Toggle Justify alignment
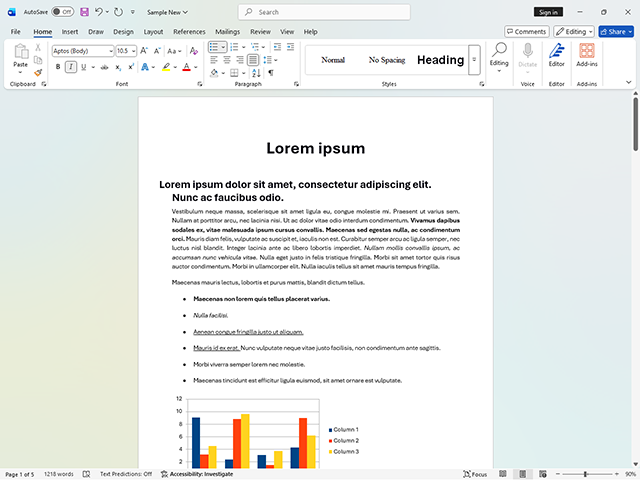The height and width of the screenshot is (480, 640). click(253, 60)
